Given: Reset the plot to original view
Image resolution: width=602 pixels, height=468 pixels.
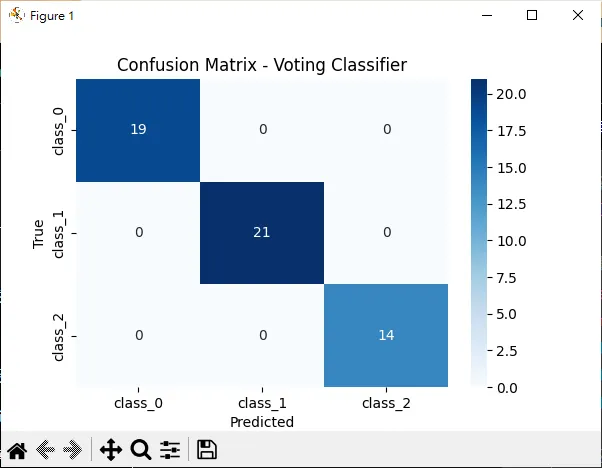Looking at the screenshot, I should tap(17, 450).
